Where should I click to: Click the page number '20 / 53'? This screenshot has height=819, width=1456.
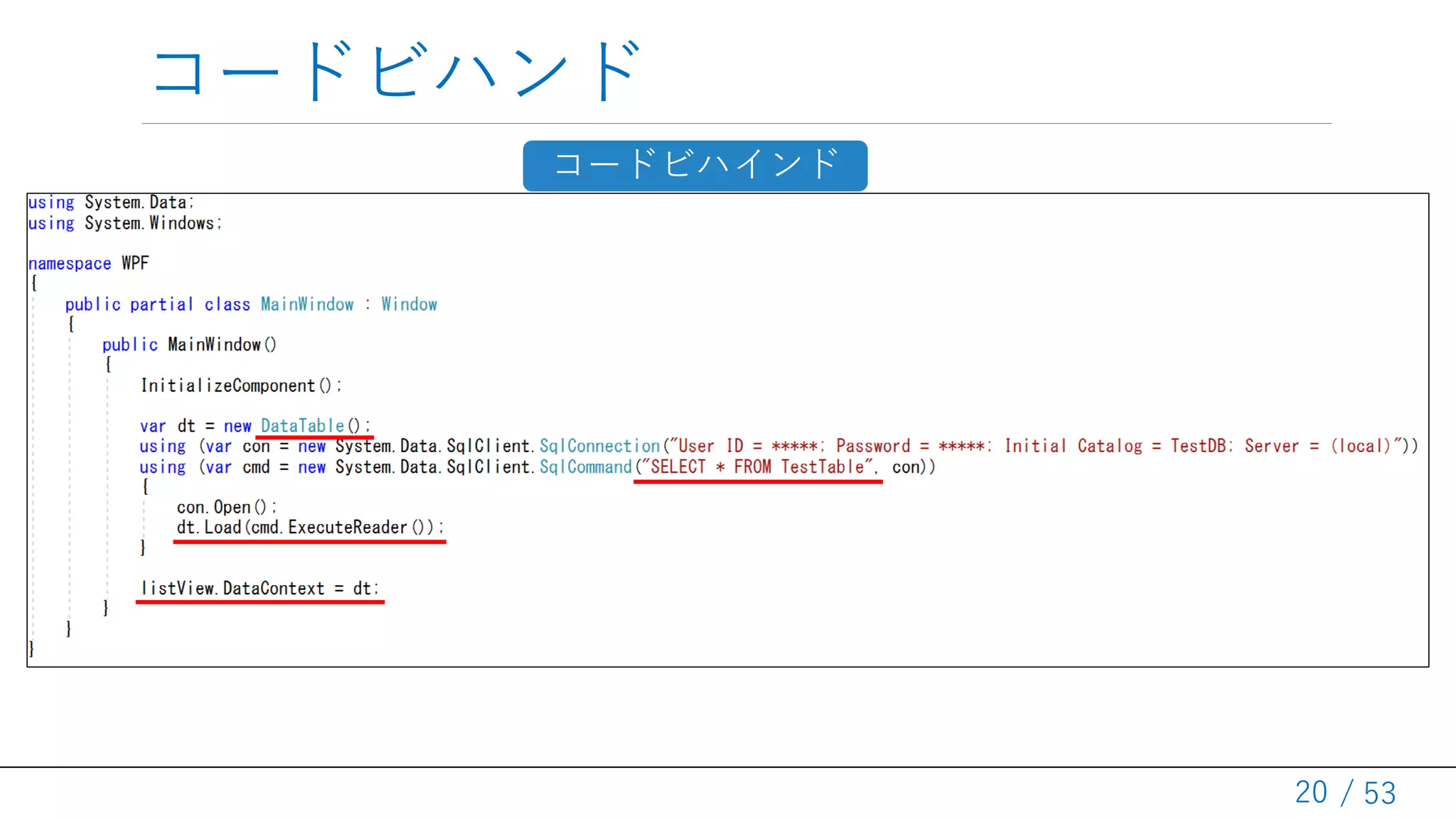1345,793
